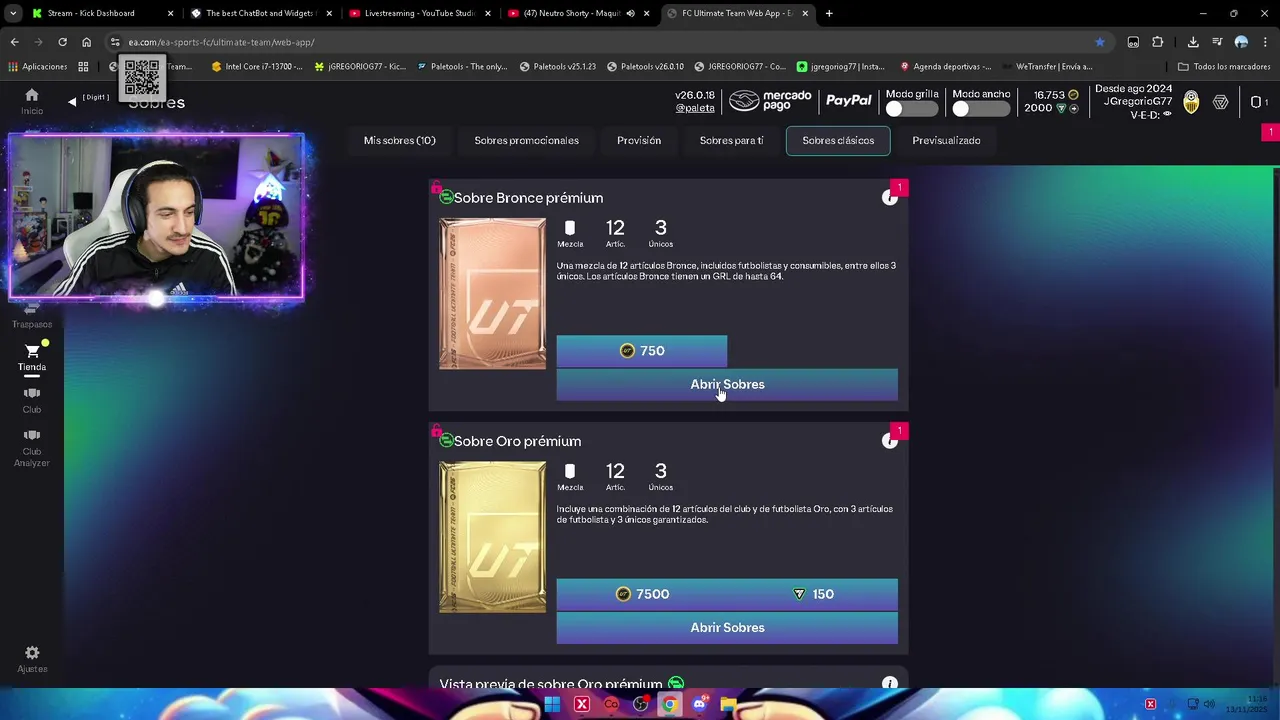Image resolution: width=1280 pixels, height=720 pixels.
Task: Open Club Analyzer in sidebar
Action: click(x=32, y=447)
